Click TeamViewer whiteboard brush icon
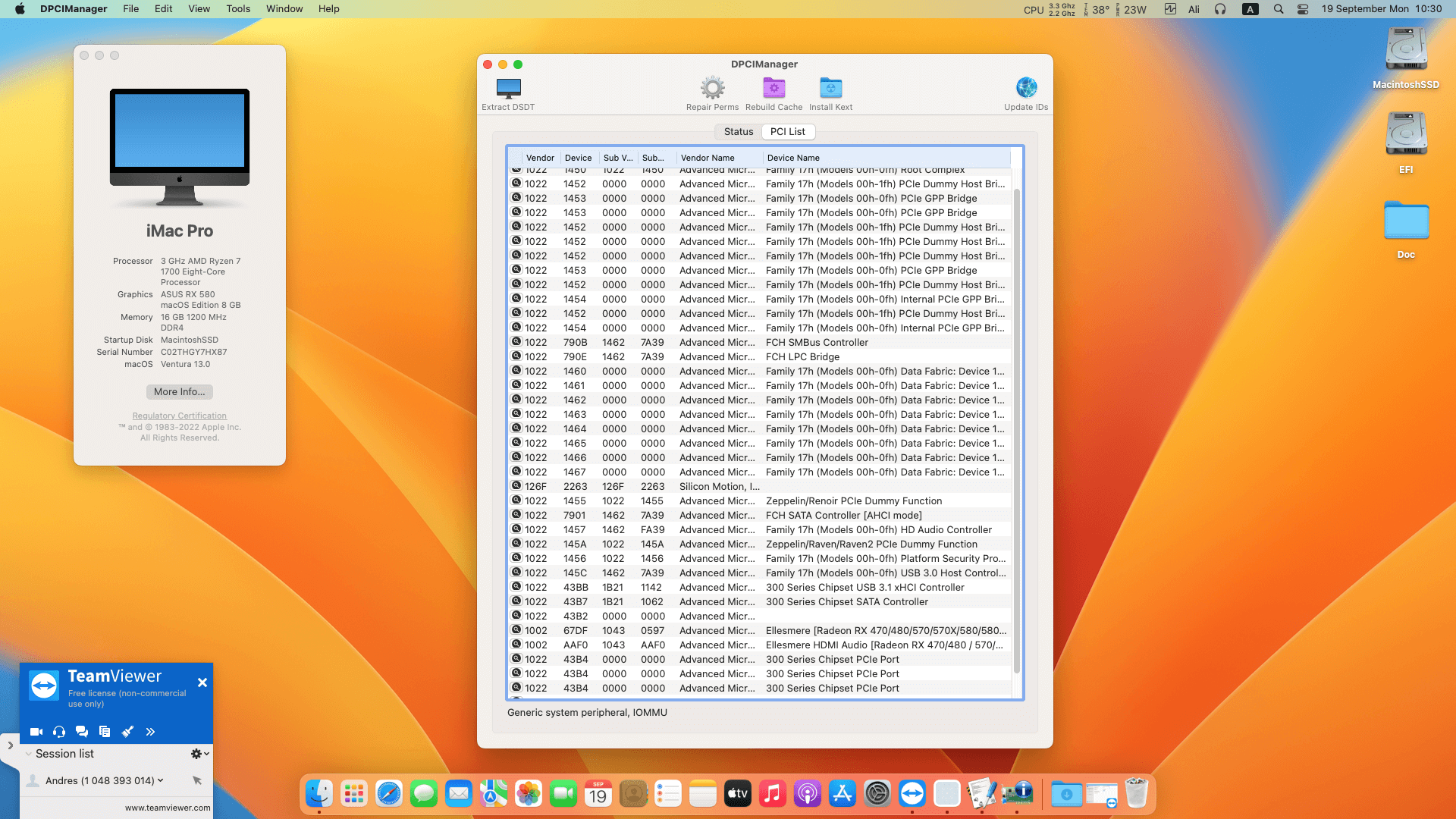 pyautogui.click(x=127, y=732)
